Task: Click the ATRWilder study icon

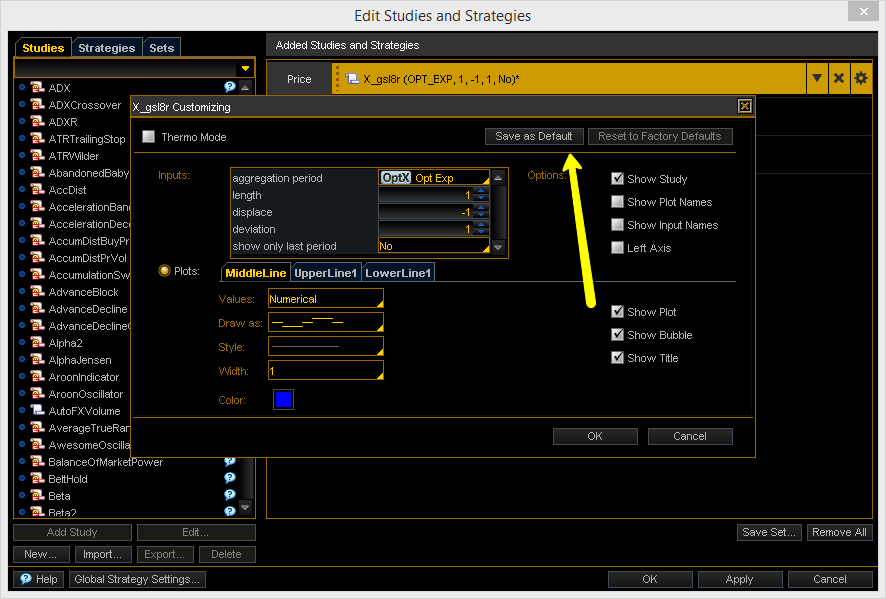Action: point(37,155)
